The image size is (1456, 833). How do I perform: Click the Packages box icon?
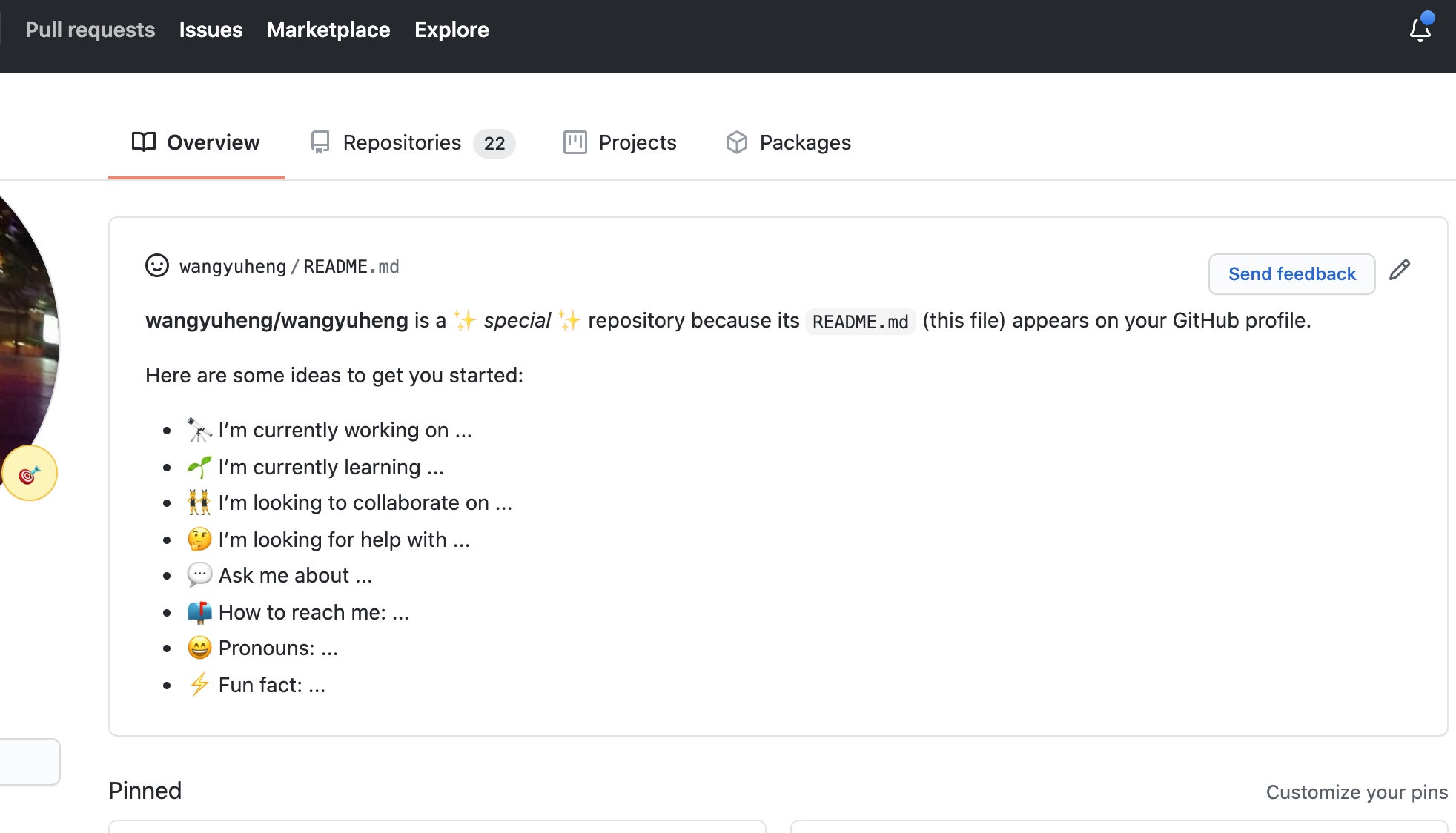[736, 142]
